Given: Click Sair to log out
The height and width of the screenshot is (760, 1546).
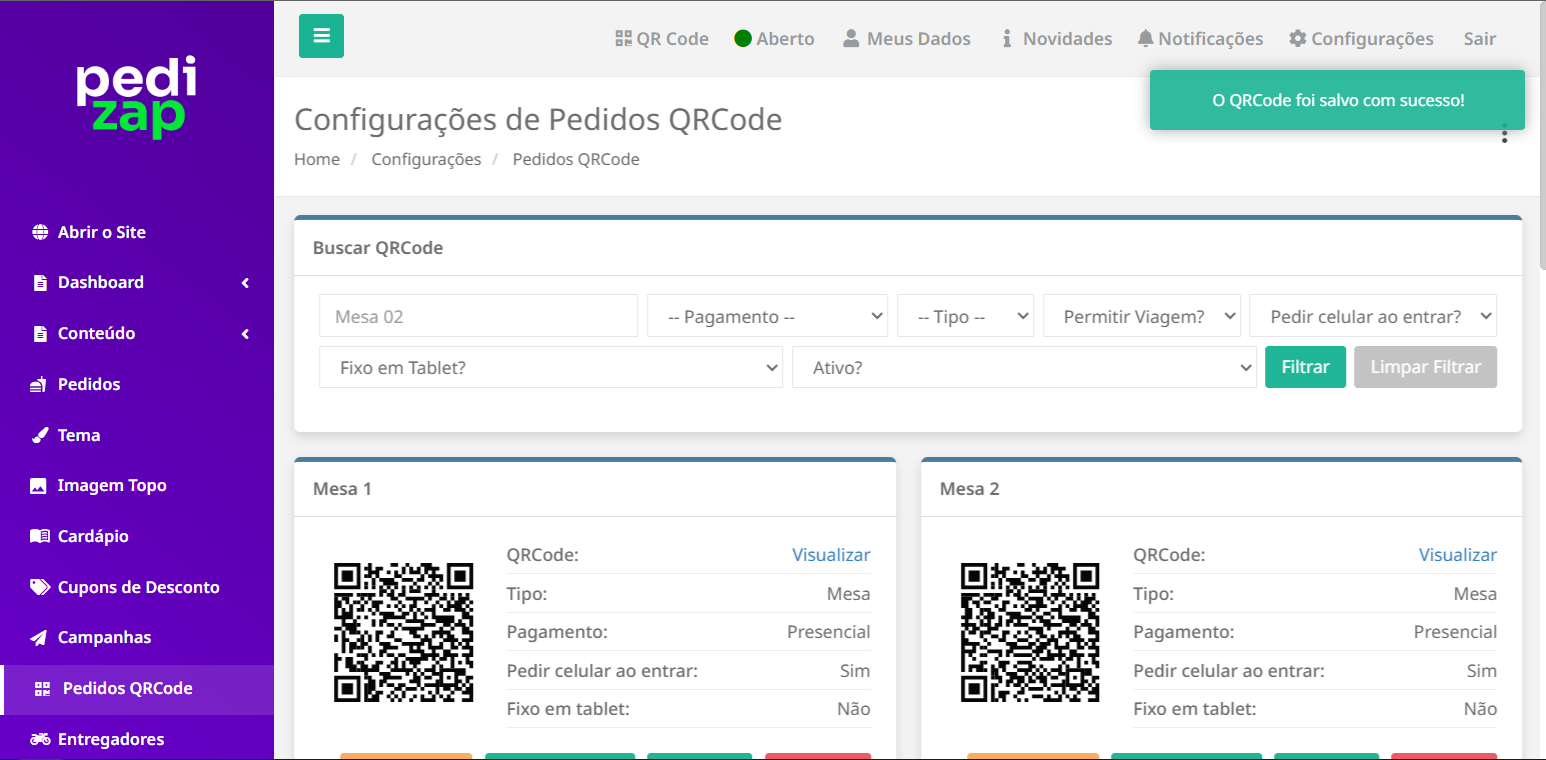Looking at the screenshot, I should coord(1479,39).
